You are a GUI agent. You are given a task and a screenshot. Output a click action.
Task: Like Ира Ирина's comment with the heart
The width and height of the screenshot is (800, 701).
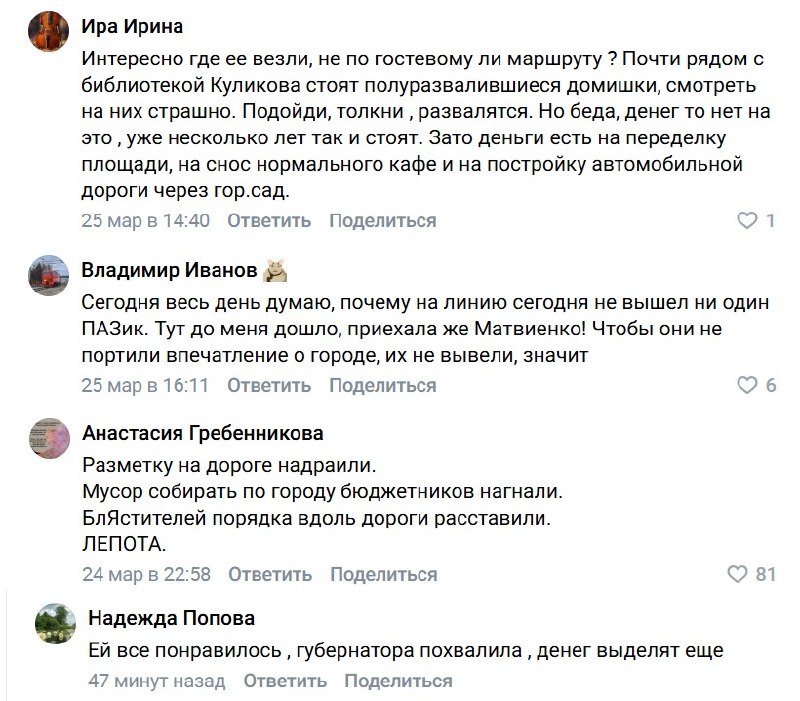pyautogui.click(x=747, y=220)
